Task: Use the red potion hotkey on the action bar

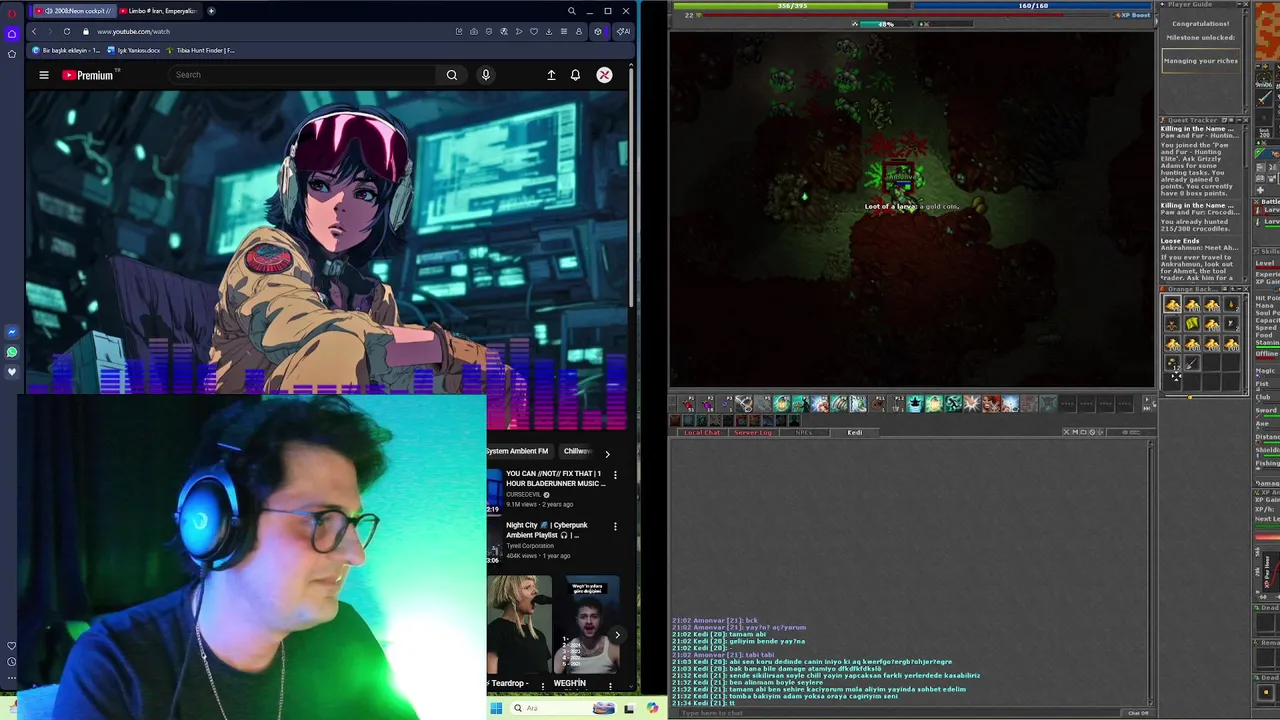Action: point(689,404)
